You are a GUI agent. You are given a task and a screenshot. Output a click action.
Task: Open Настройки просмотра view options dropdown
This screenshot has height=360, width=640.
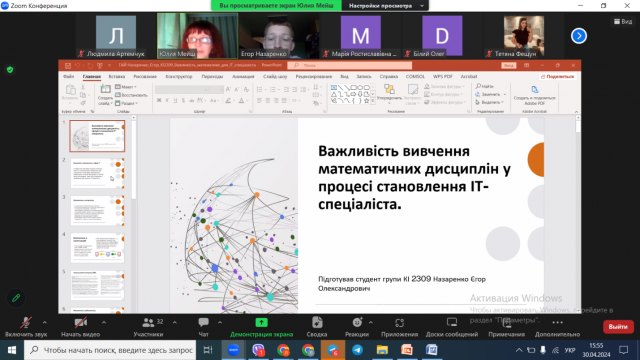pyautogui.click(x=385, y=6)
